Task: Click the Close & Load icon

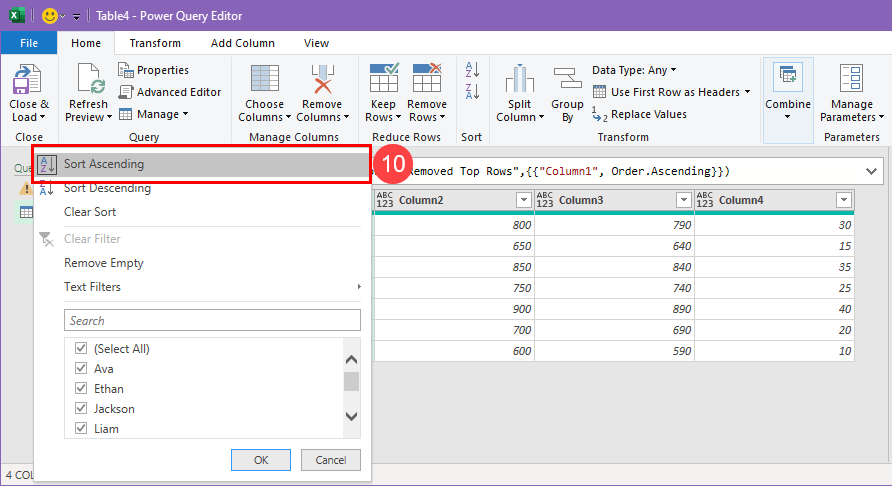Action: click(x=26, y=80)
